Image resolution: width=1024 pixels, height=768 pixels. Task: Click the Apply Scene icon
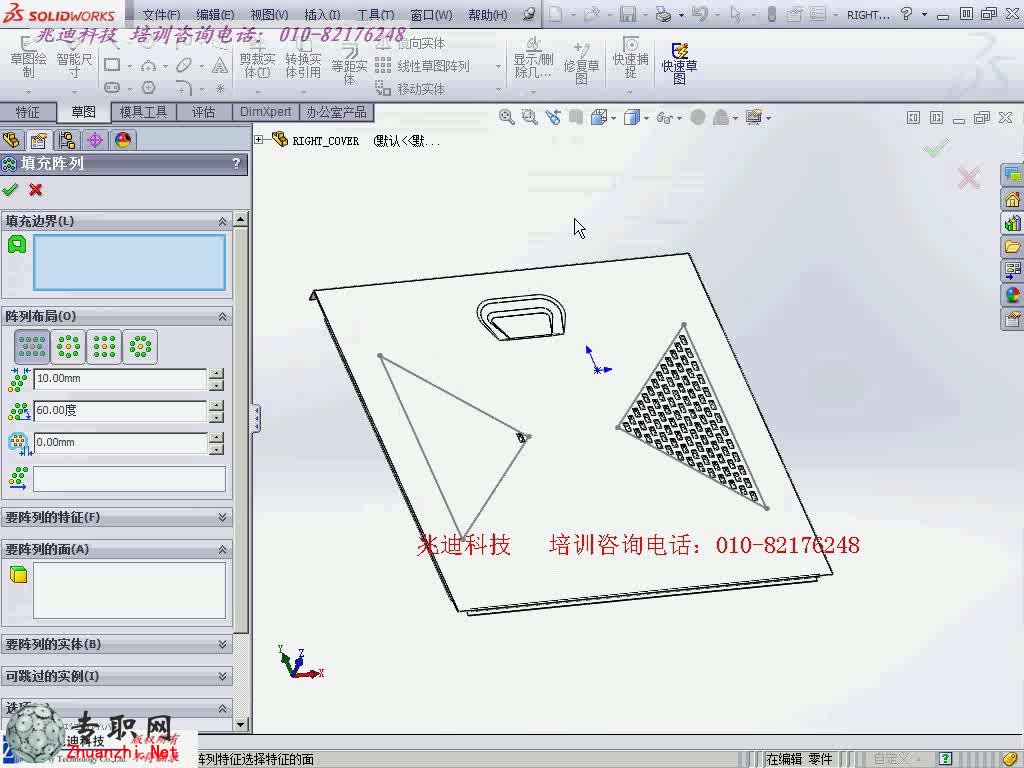[x=721, y=117]
